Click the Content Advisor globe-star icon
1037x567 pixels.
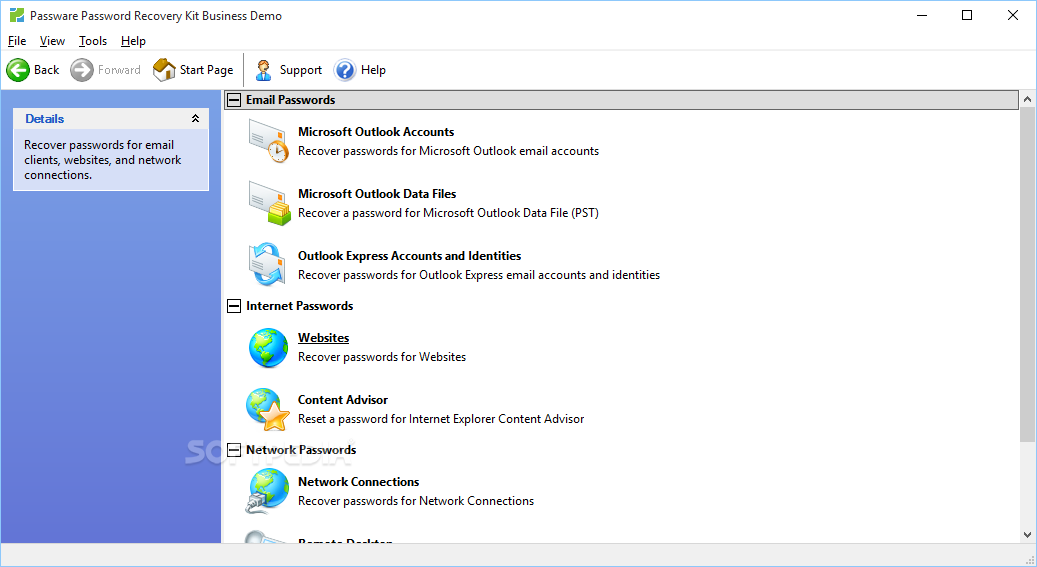268,409
